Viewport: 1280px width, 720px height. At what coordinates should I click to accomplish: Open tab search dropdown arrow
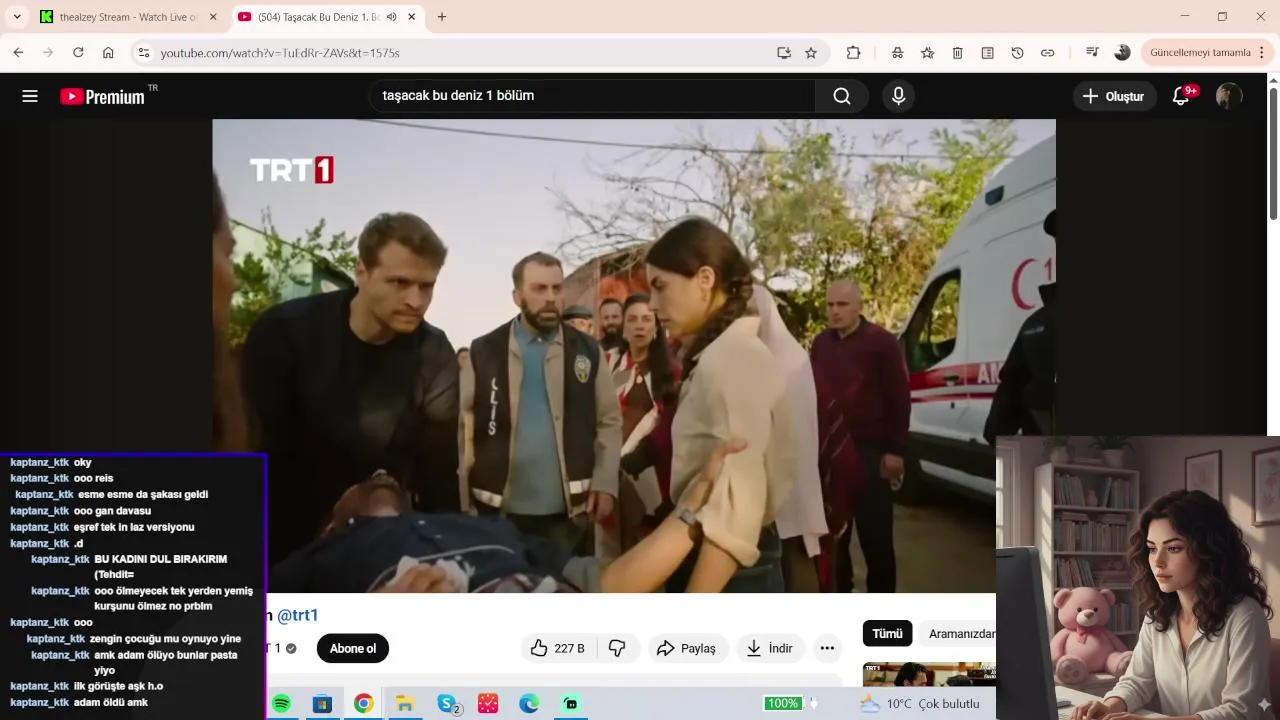(16, 17)
